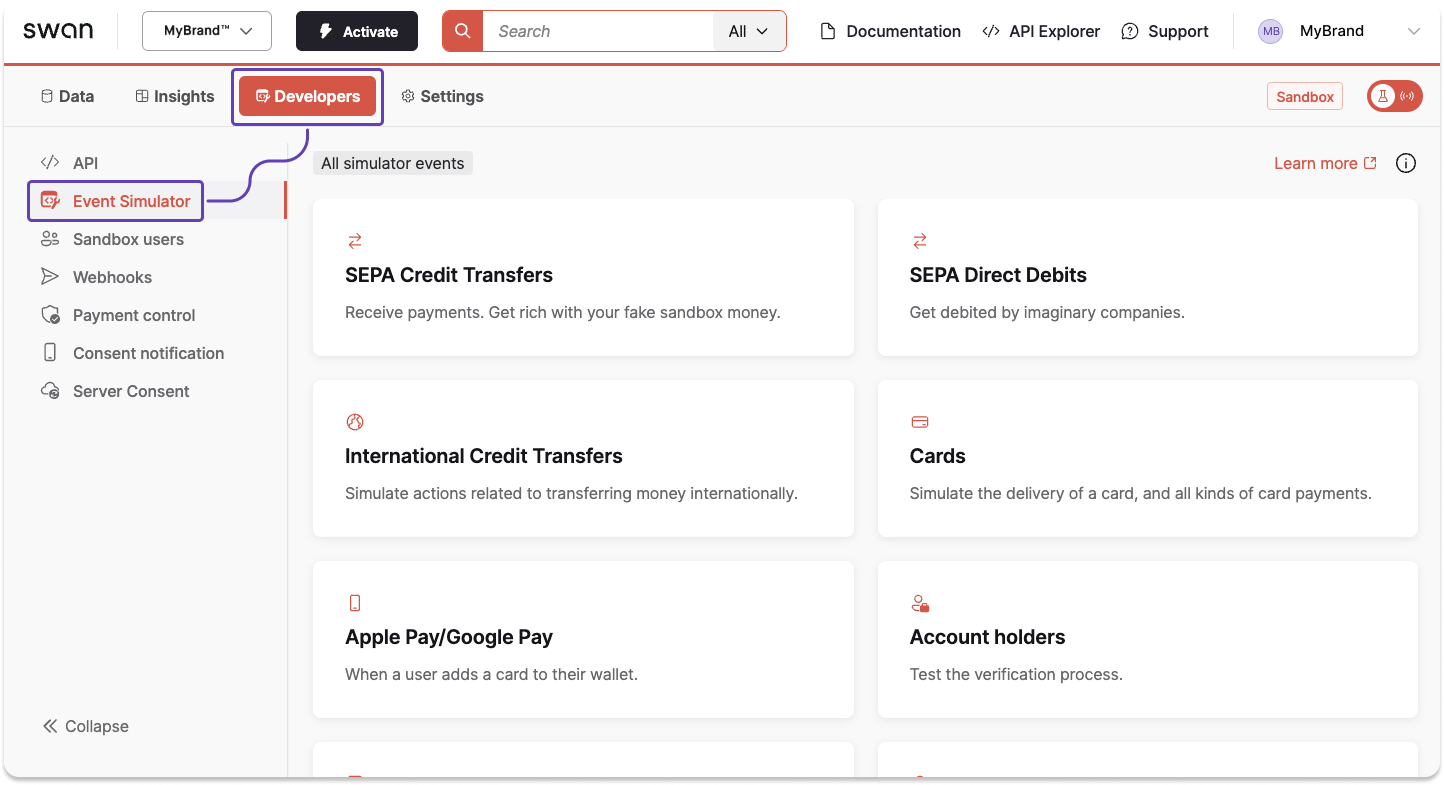
Task: Switch to the Insights tab
Action: coord(174,96)
